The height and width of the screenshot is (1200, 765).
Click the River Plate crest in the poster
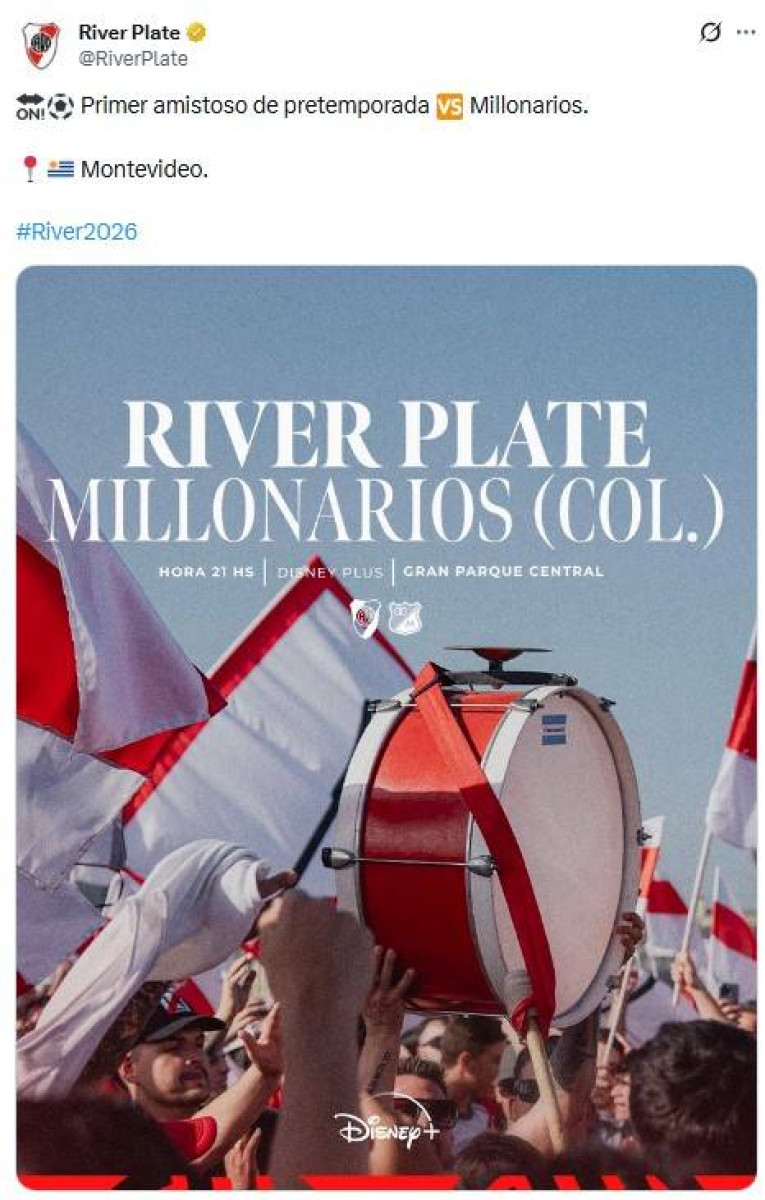365,618
